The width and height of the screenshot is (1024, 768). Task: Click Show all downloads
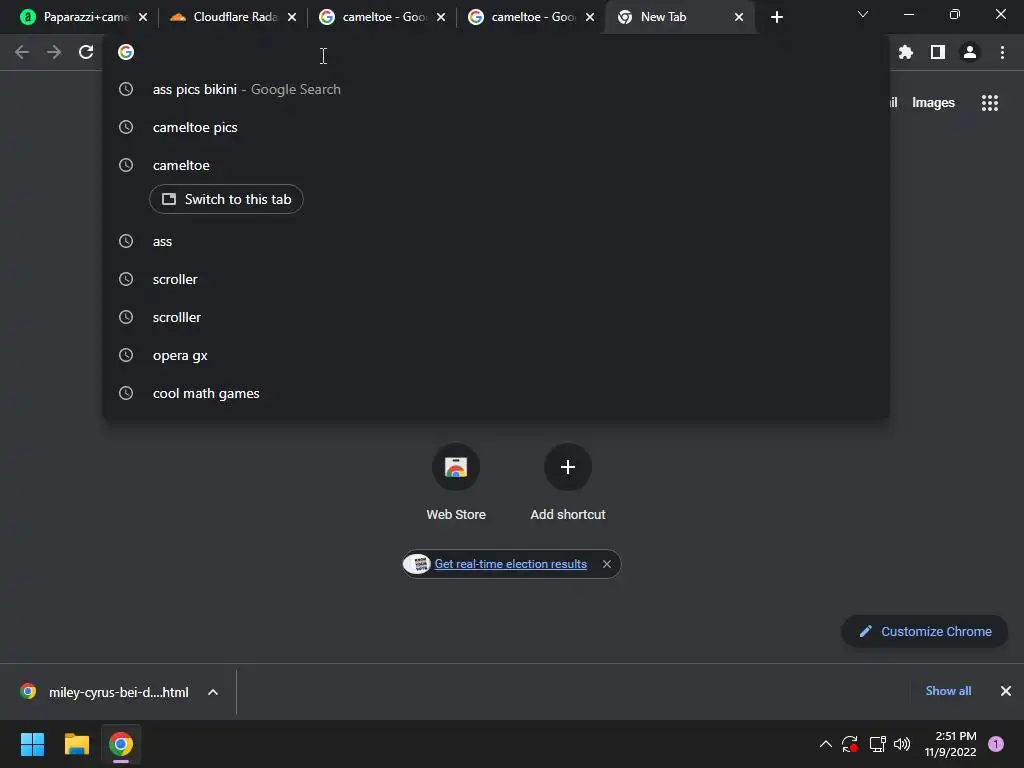[948, 691]
